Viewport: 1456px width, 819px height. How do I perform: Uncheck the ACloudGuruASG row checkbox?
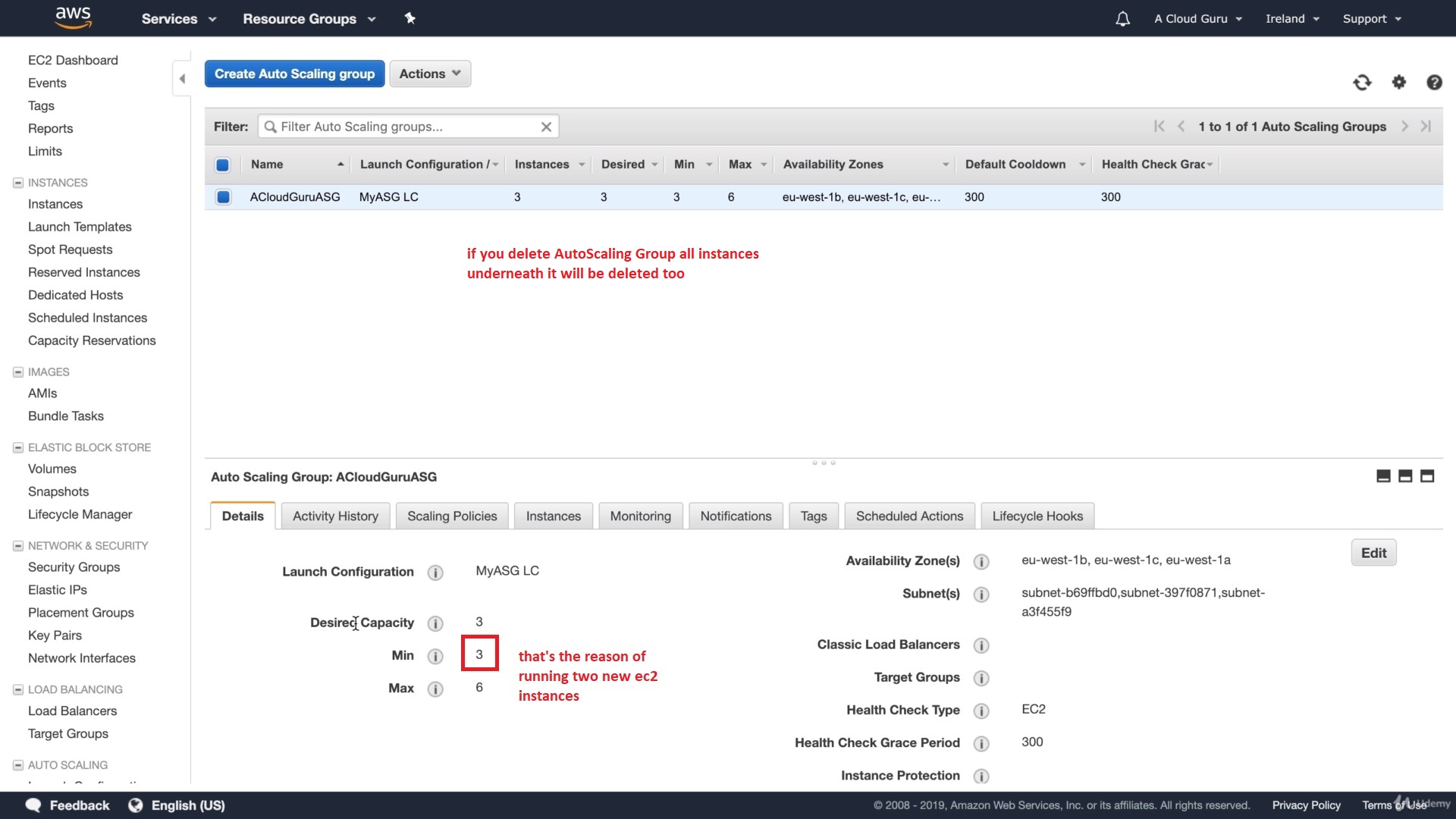223,197
